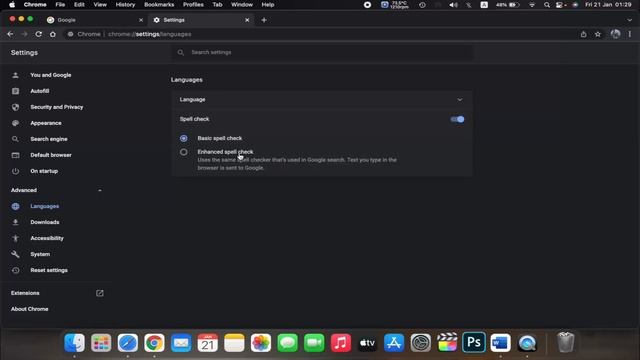This screenshot has width=640, height=360.
Task: Turn off the Spell check toggle
Action: click(457, 119)
